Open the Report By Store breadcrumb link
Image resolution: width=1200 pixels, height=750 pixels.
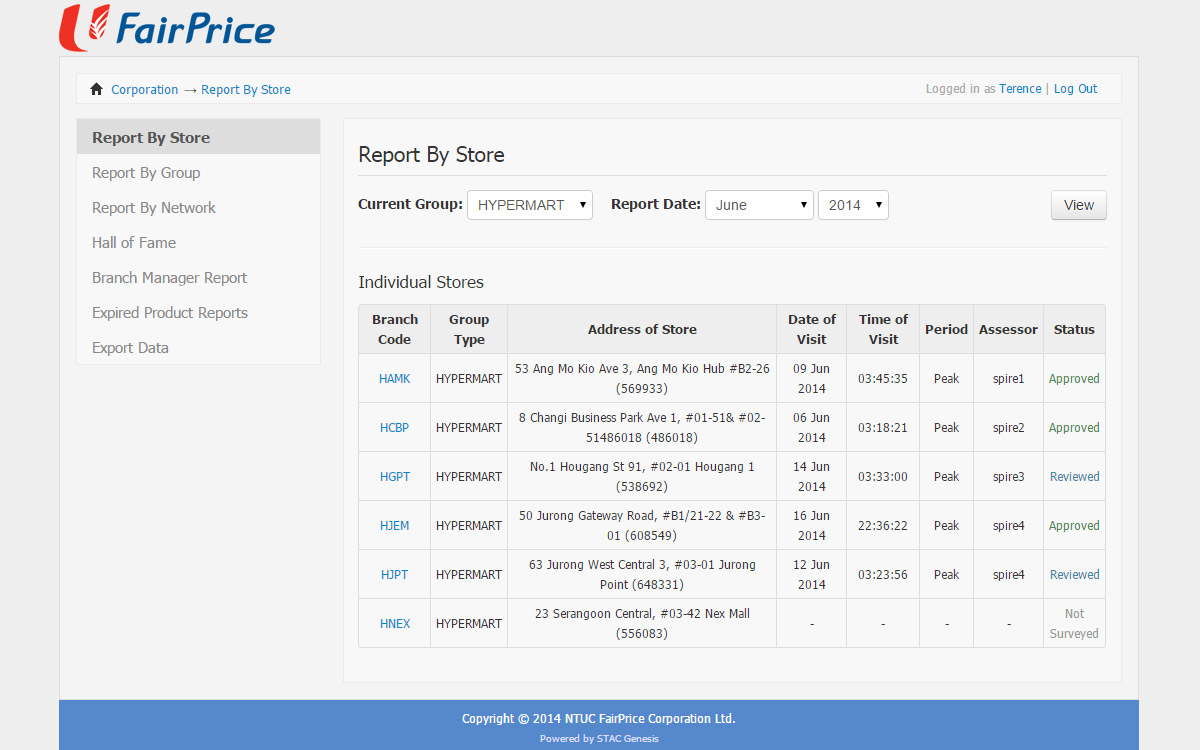[246, 89]
